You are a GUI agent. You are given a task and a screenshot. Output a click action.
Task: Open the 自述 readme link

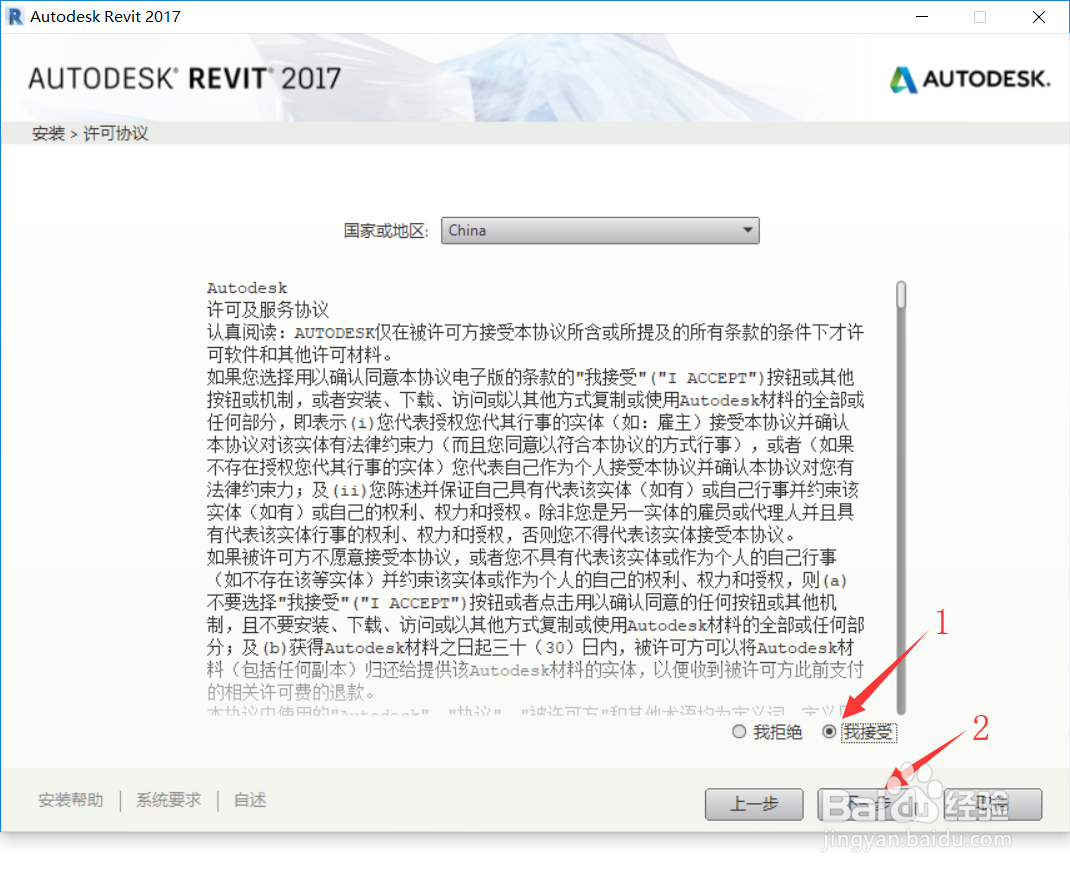click(x=250, y=800)
